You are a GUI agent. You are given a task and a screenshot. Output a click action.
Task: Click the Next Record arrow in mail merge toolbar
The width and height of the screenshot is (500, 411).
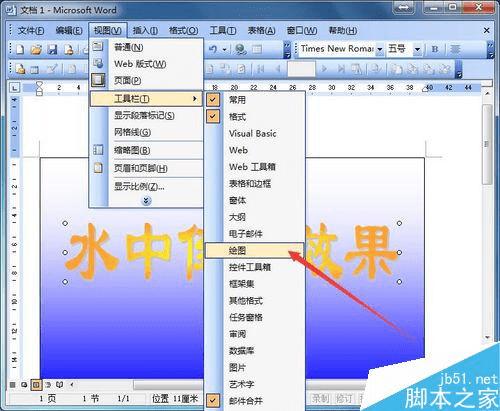[323, 69]
